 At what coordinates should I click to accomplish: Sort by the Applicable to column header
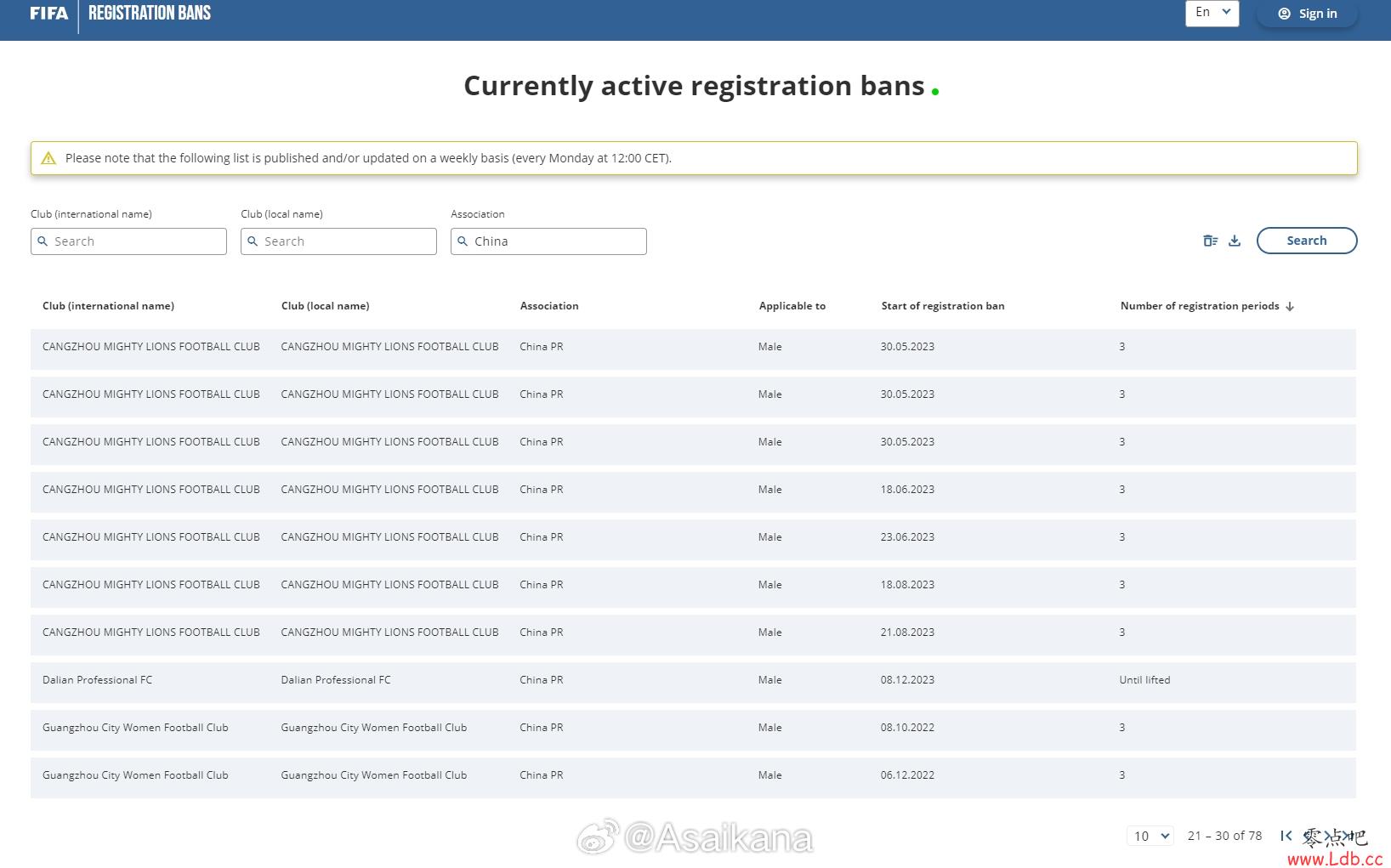(792, 306)
